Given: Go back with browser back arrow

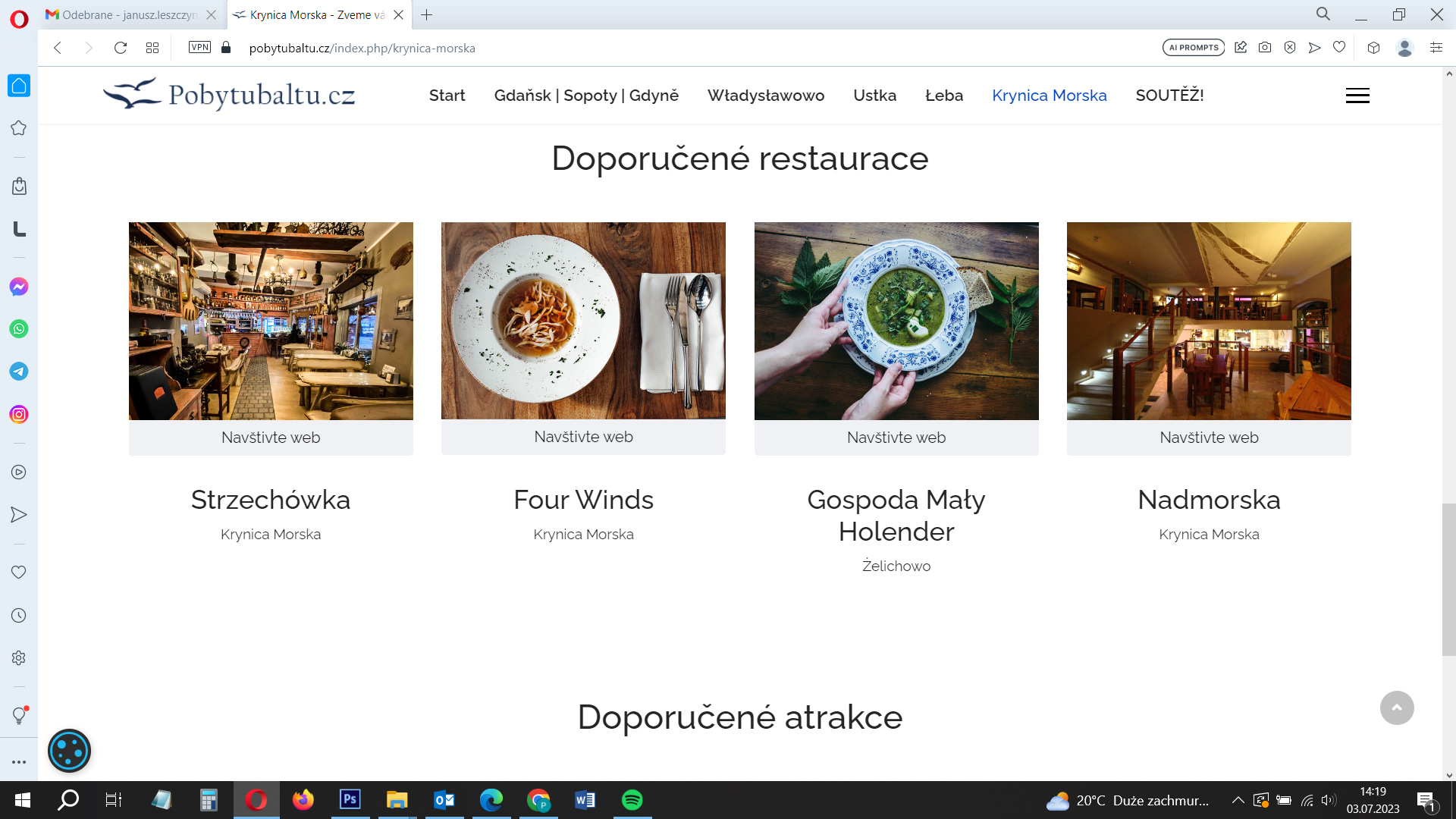Looking at the screenshot, I should [x=58, y=48].
